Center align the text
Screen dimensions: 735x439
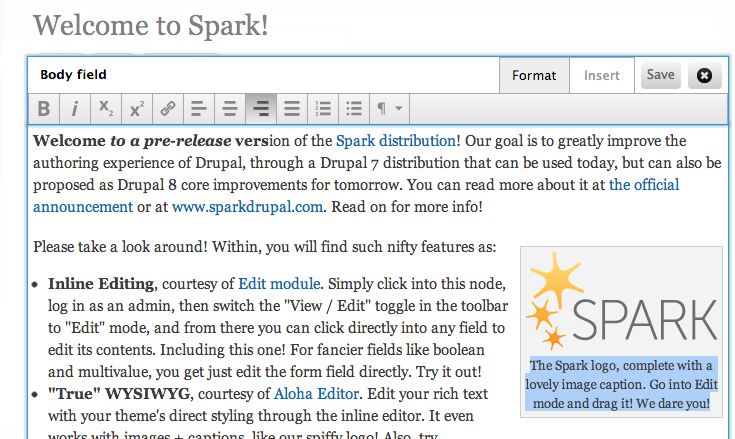coord(230,109)
